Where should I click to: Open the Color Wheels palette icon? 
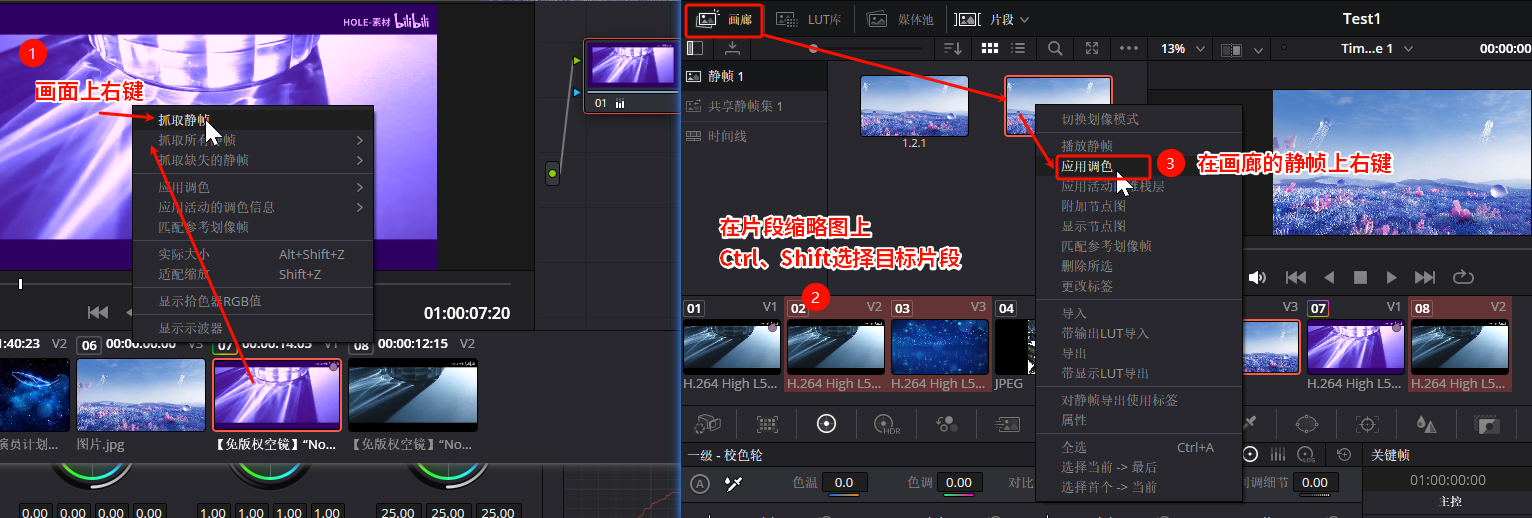[x=826, y=424]
